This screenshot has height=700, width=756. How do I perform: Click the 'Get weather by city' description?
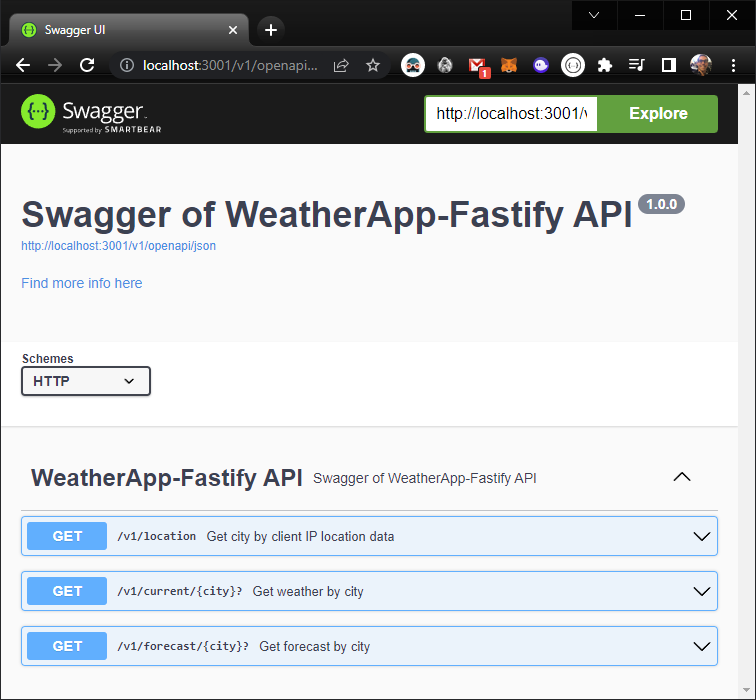[x=308, y=591]
